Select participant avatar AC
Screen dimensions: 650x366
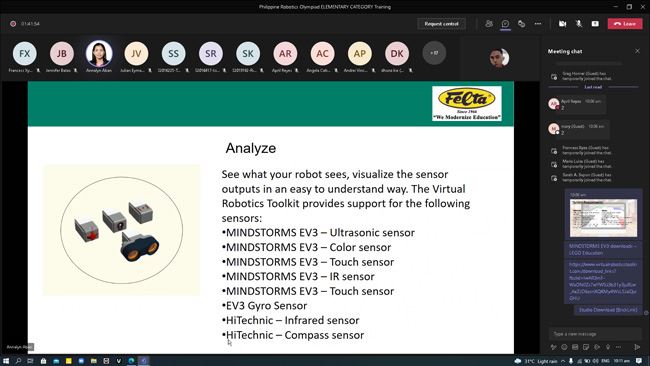323,53
